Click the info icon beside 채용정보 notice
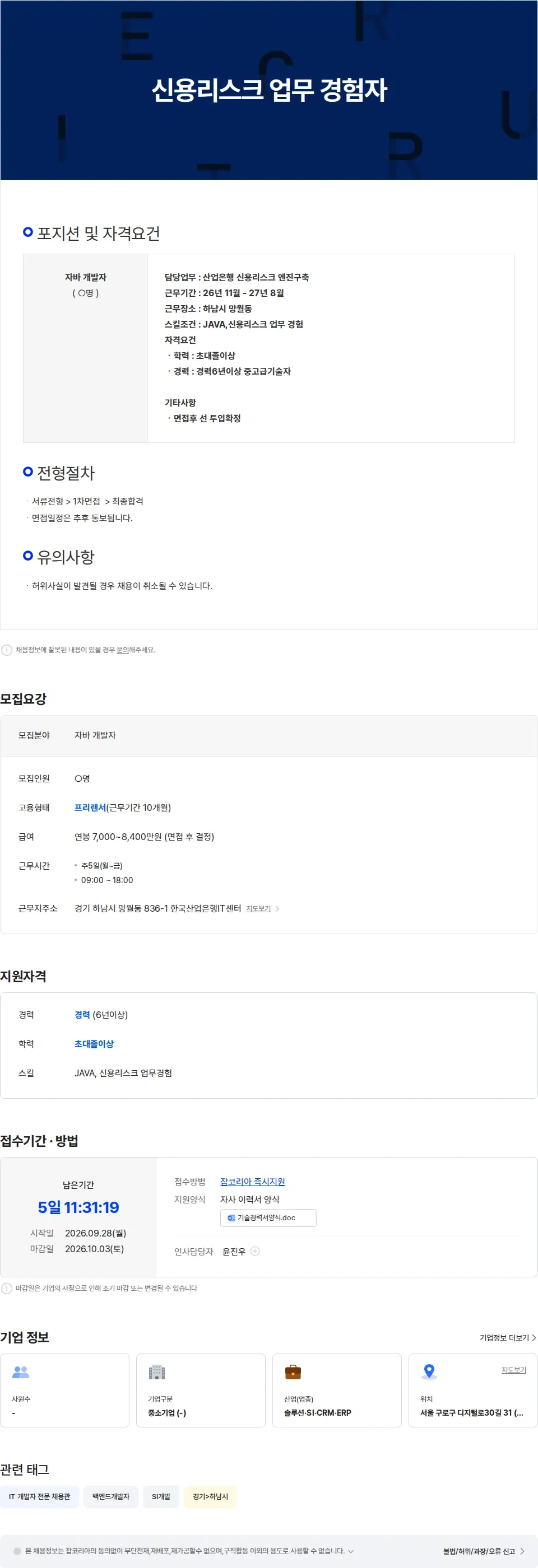538x1568 pixels. click(x=7, y=650)
